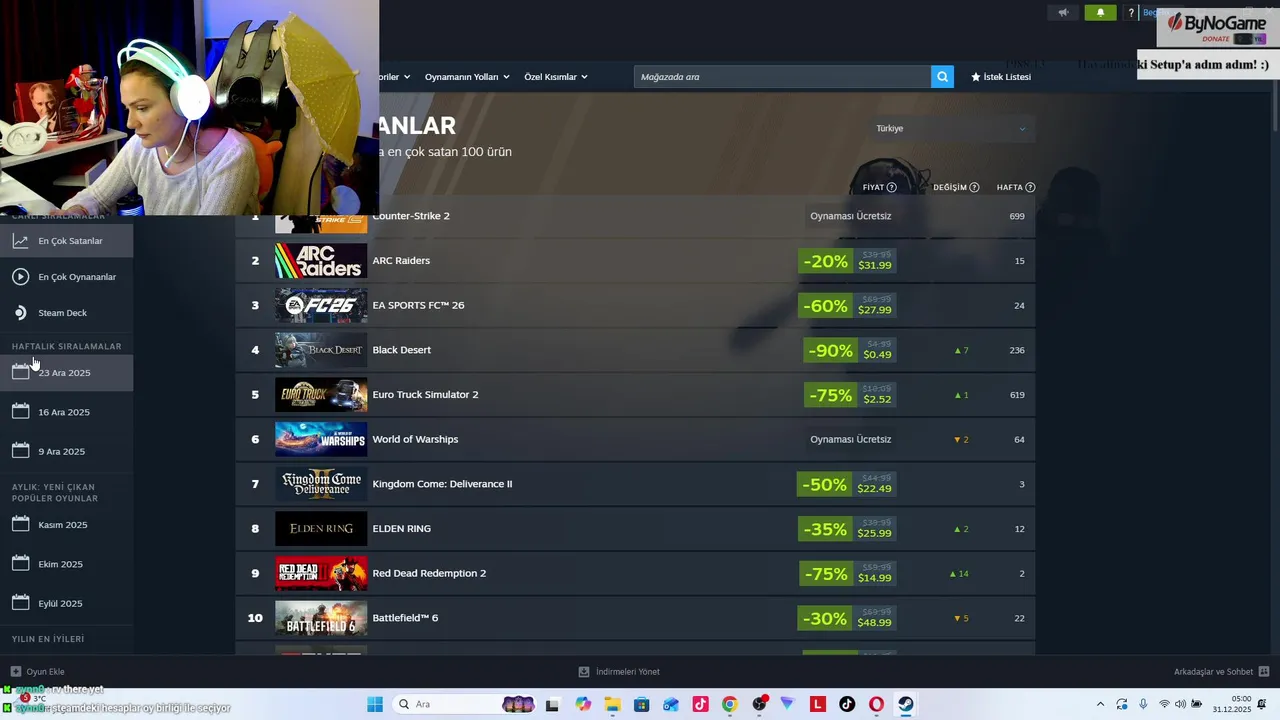Click the Black Desert game thumbnail
This screenshot has height=720, width=1280.
tap(321, 350)
